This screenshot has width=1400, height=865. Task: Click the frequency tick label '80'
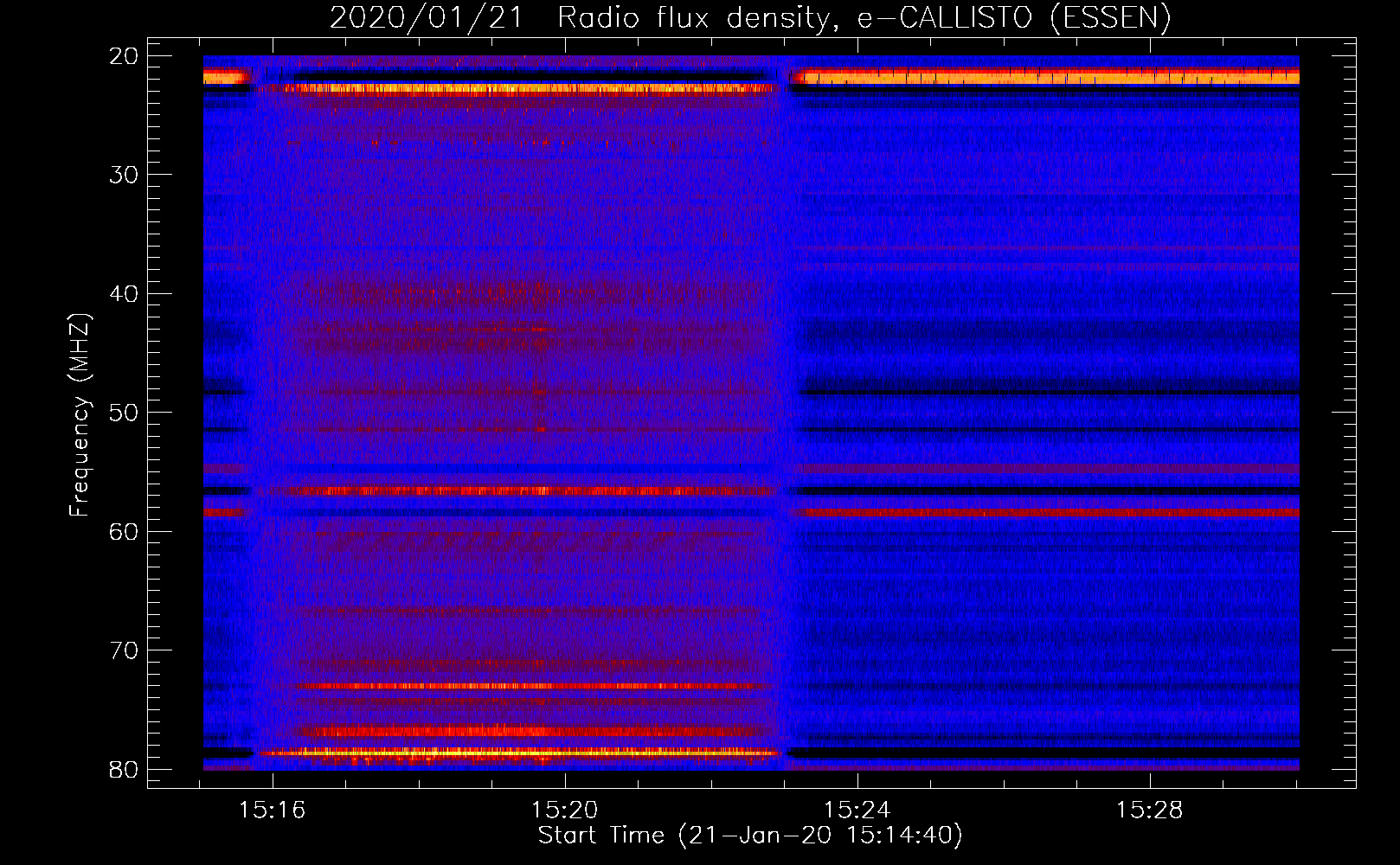(125, 769)
